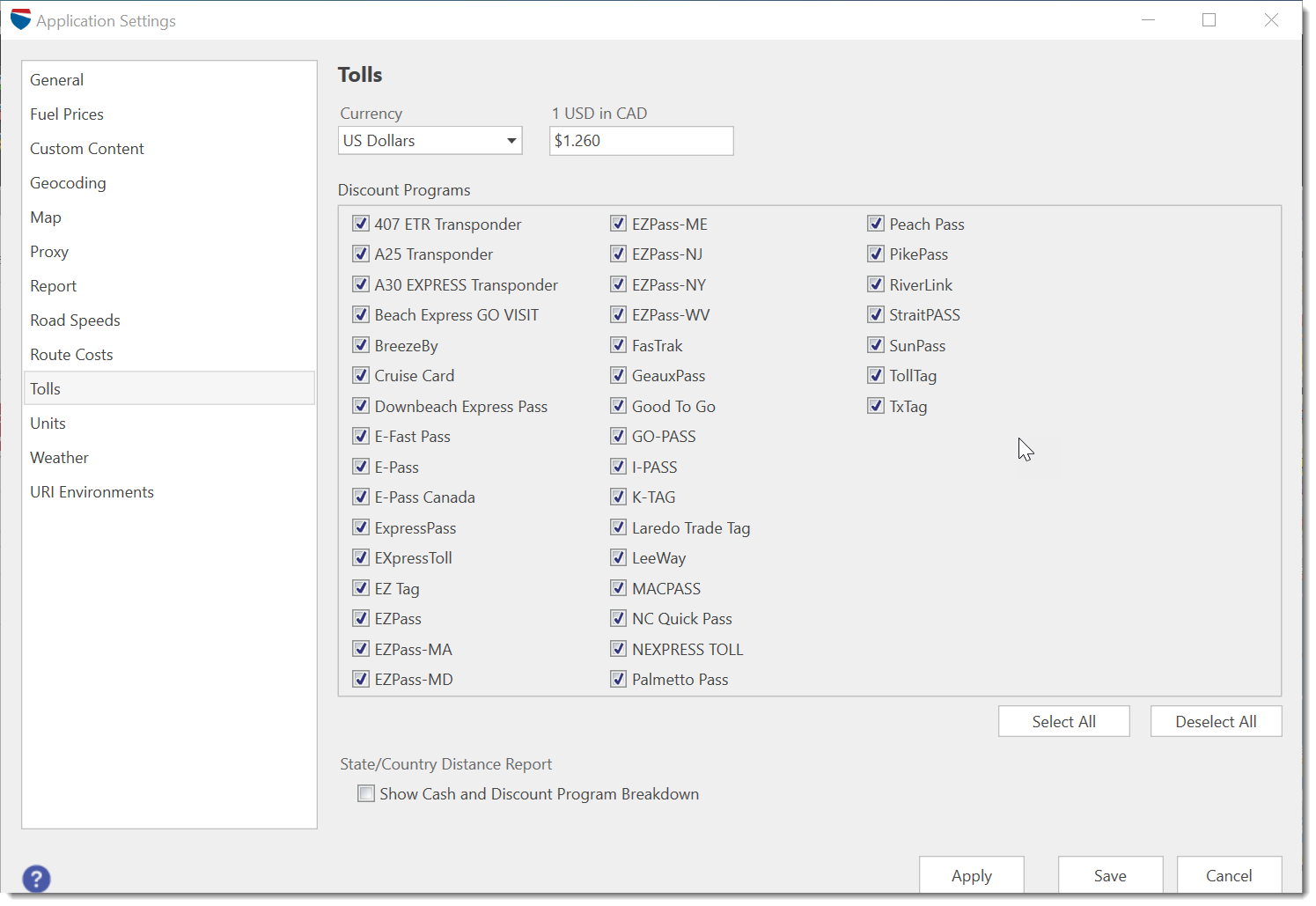Toggle EZPass-NY checkbox
Image resolution: width=1316 pixels, height=906 pixels.
pyautogui.click(x=619, y=284)
